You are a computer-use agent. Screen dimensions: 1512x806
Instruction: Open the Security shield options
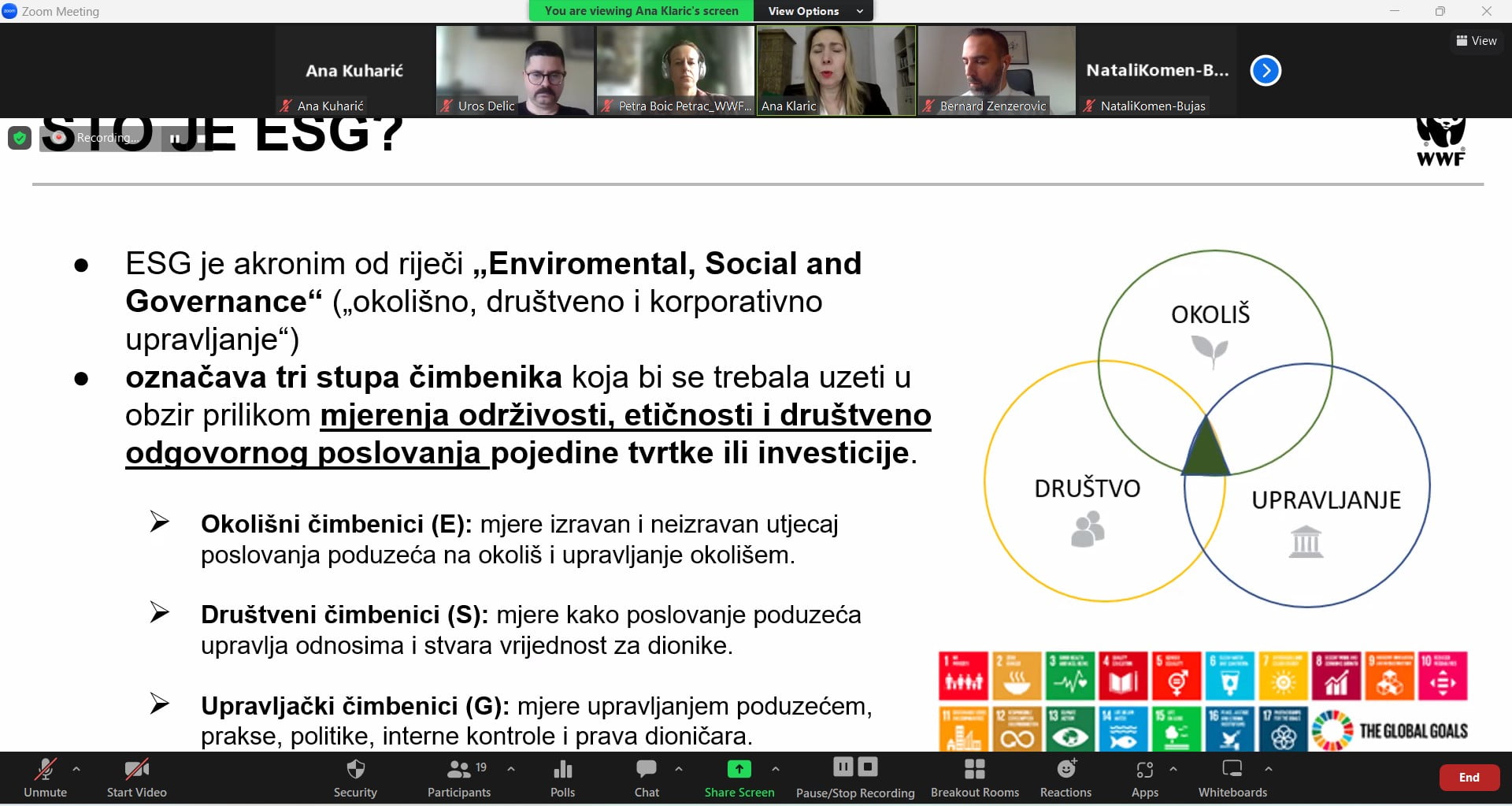355,777
